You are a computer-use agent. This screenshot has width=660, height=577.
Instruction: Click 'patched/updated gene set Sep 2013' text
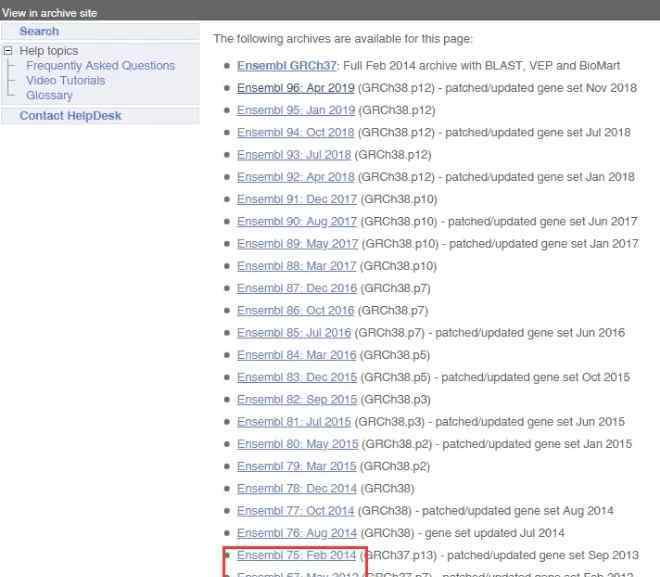click(543, 556)
